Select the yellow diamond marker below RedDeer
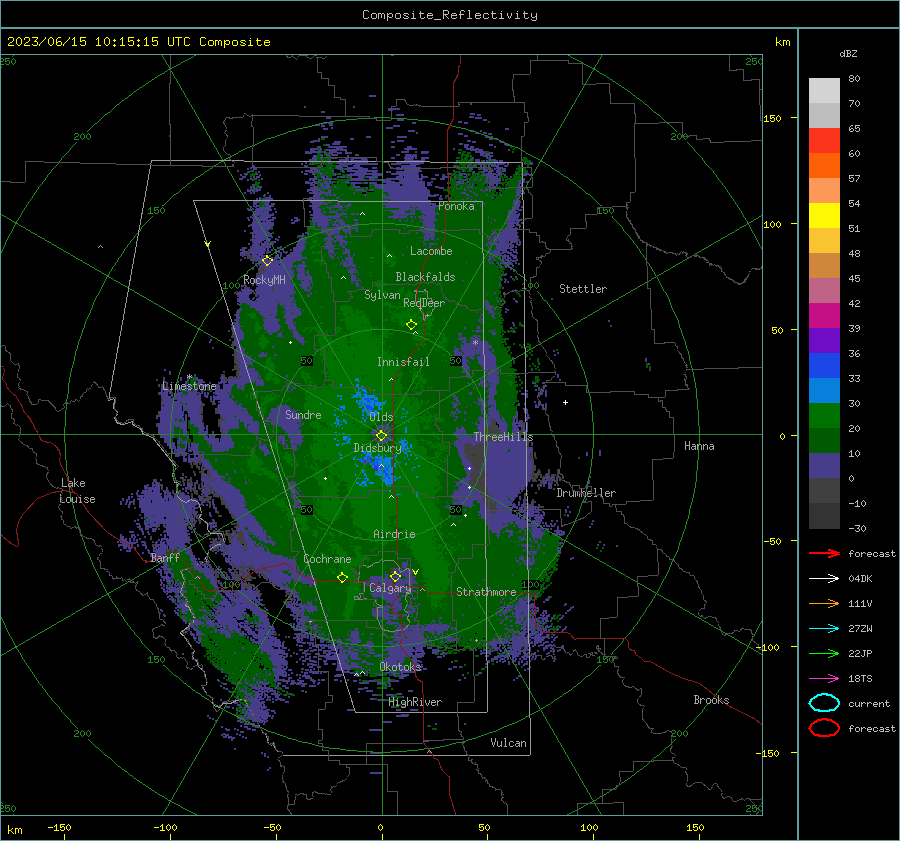 pos(411,325)
